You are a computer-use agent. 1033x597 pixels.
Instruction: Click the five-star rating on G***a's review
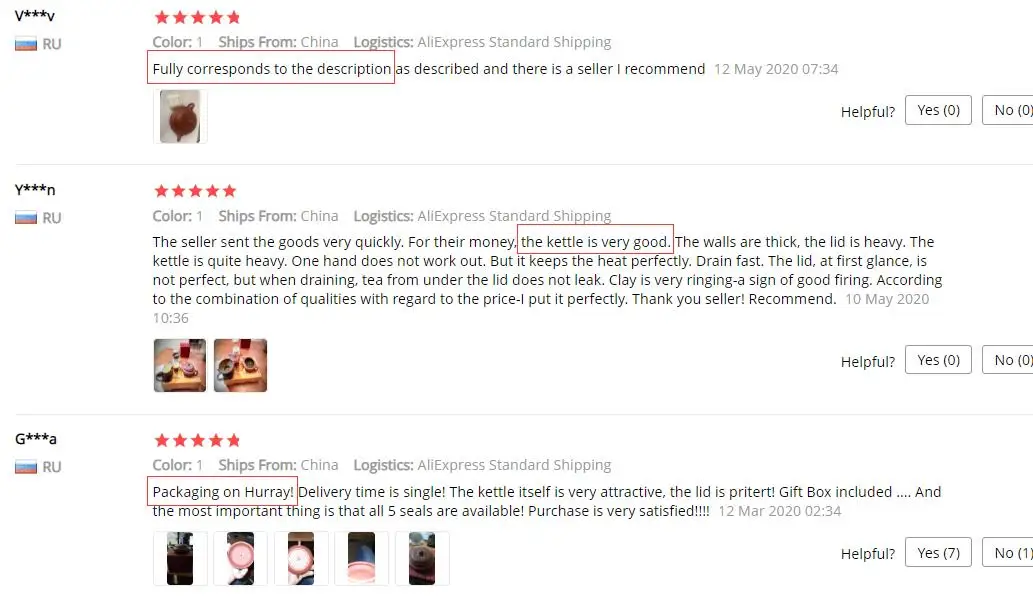click(197, 440)
